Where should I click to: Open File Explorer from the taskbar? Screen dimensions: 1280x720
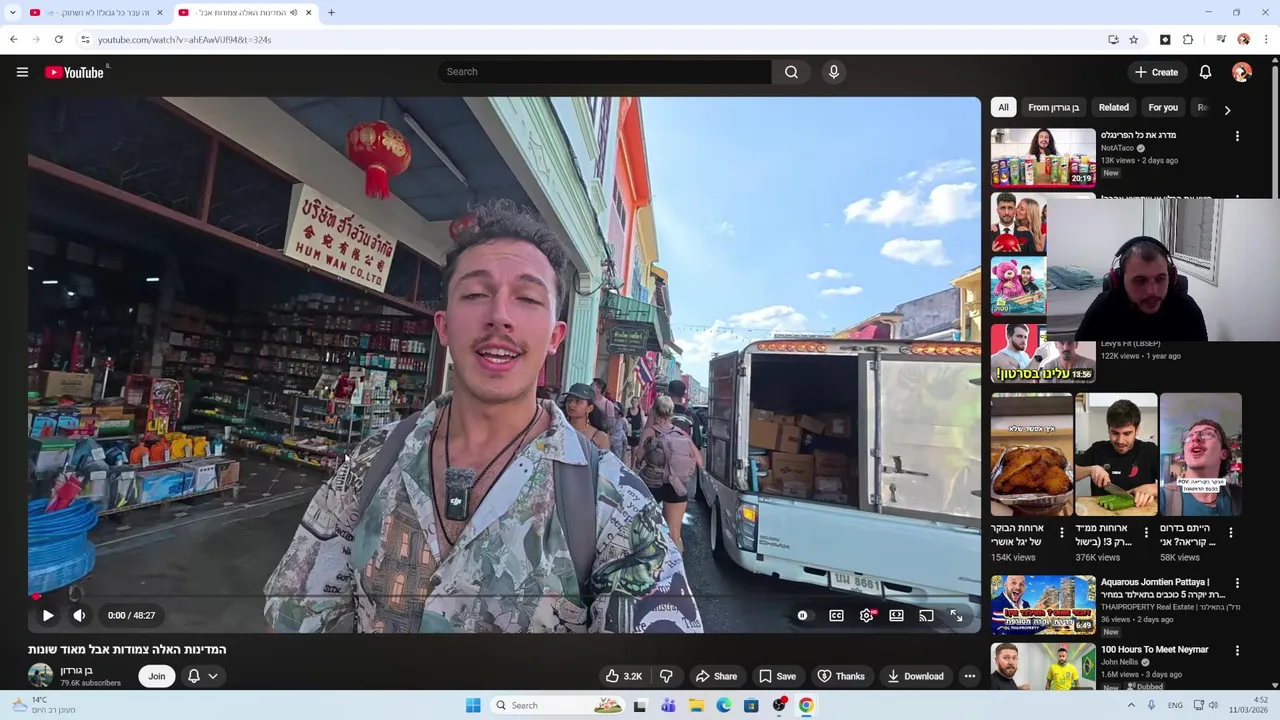pyautogui.click(x=697, y=705)
